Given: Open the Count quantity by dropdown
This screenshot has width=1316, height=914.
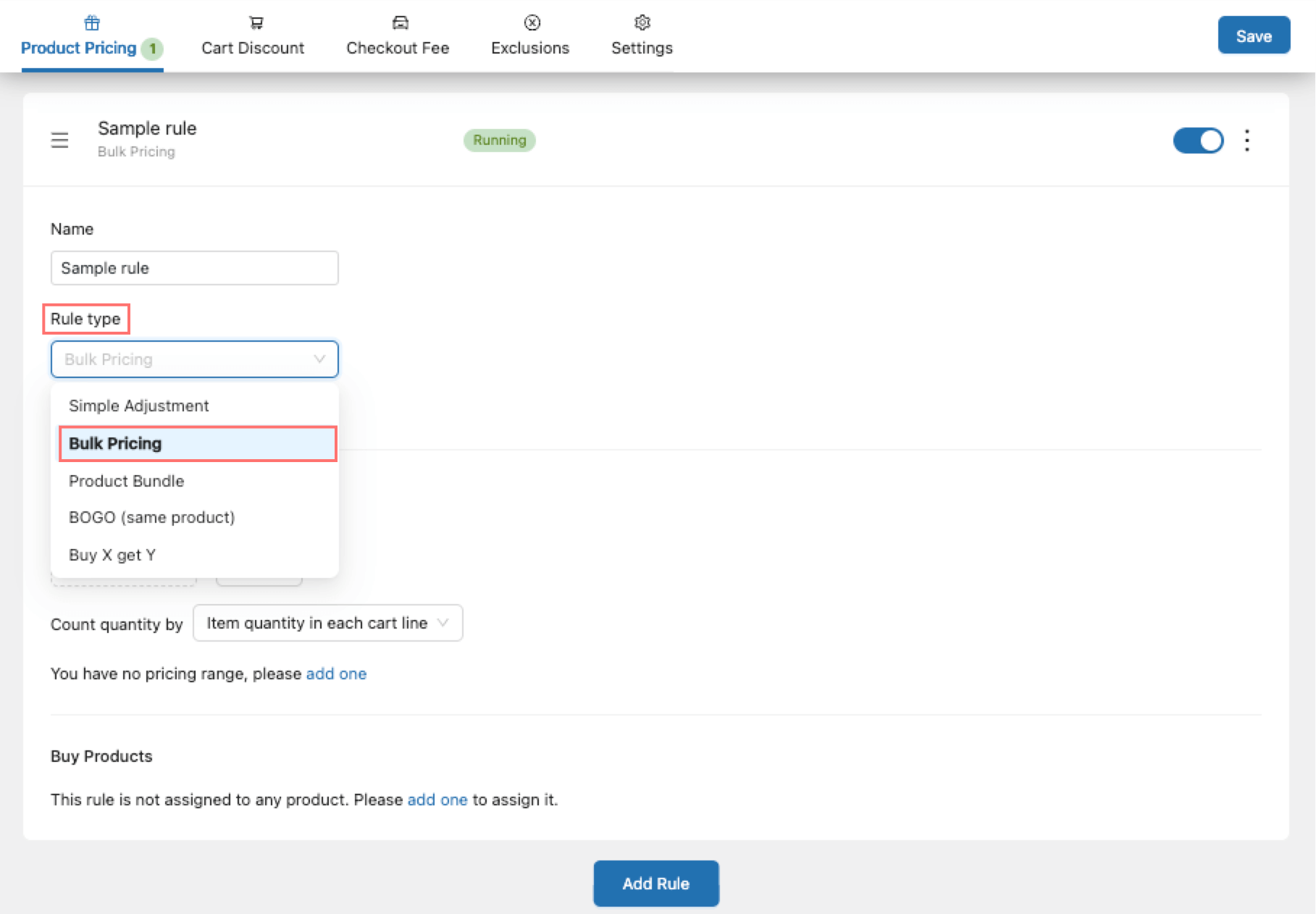Looking at the screenshot, I should click(x=327, y=624).
